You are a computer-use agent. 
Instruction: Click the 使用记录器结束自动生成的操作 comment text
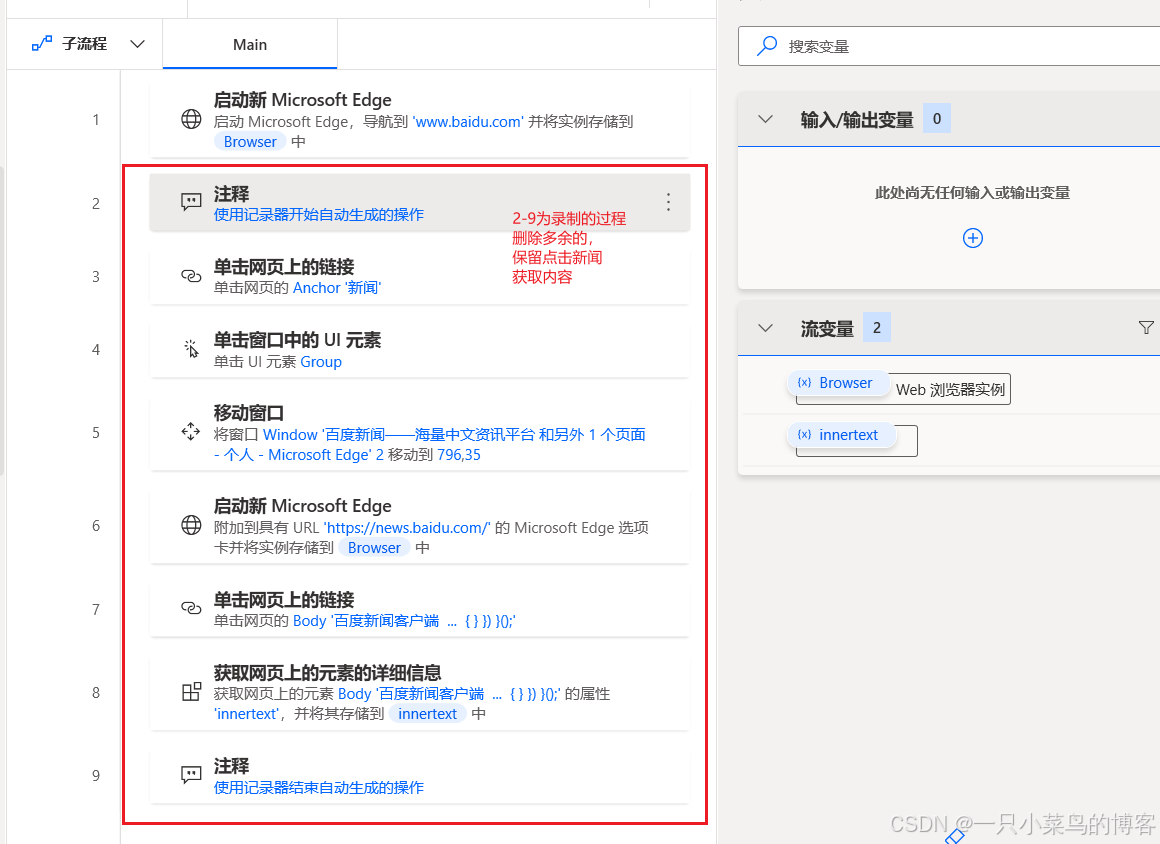pos(319,788)
